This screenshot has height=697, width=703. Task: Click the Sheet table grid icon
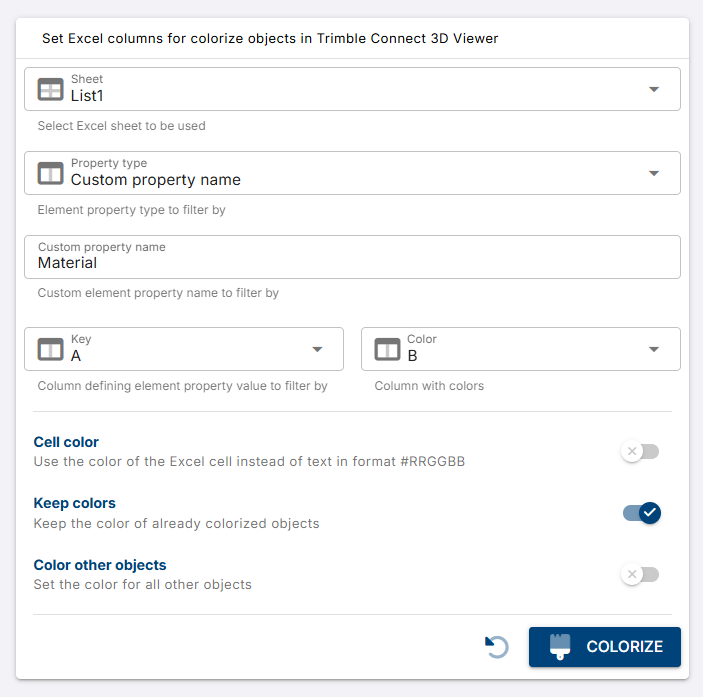coord(50,89)
